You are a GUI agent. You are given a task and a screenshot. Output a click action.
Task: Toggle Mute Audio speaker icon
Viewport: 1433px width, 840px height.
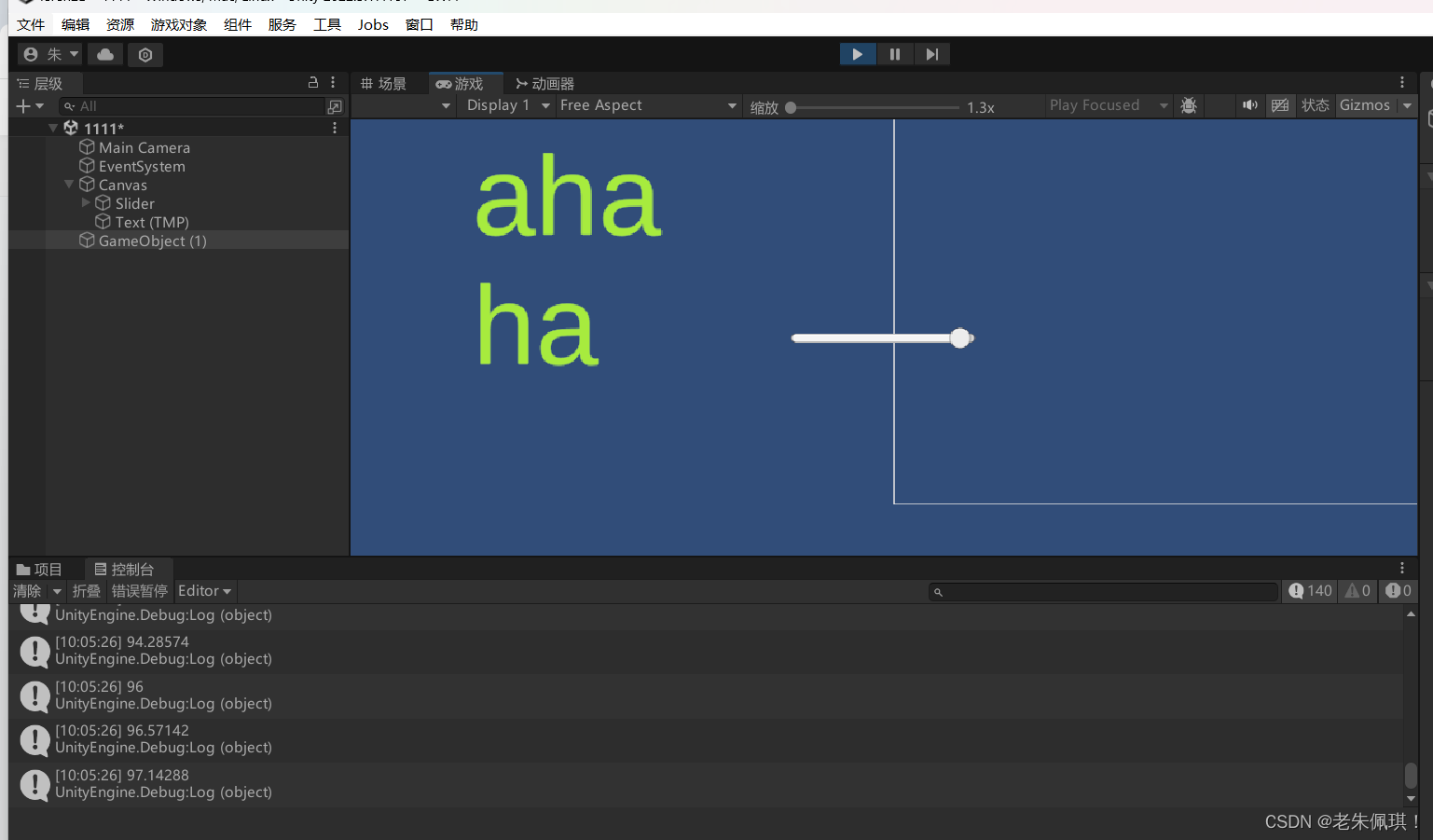click(x=1249, y=105)
